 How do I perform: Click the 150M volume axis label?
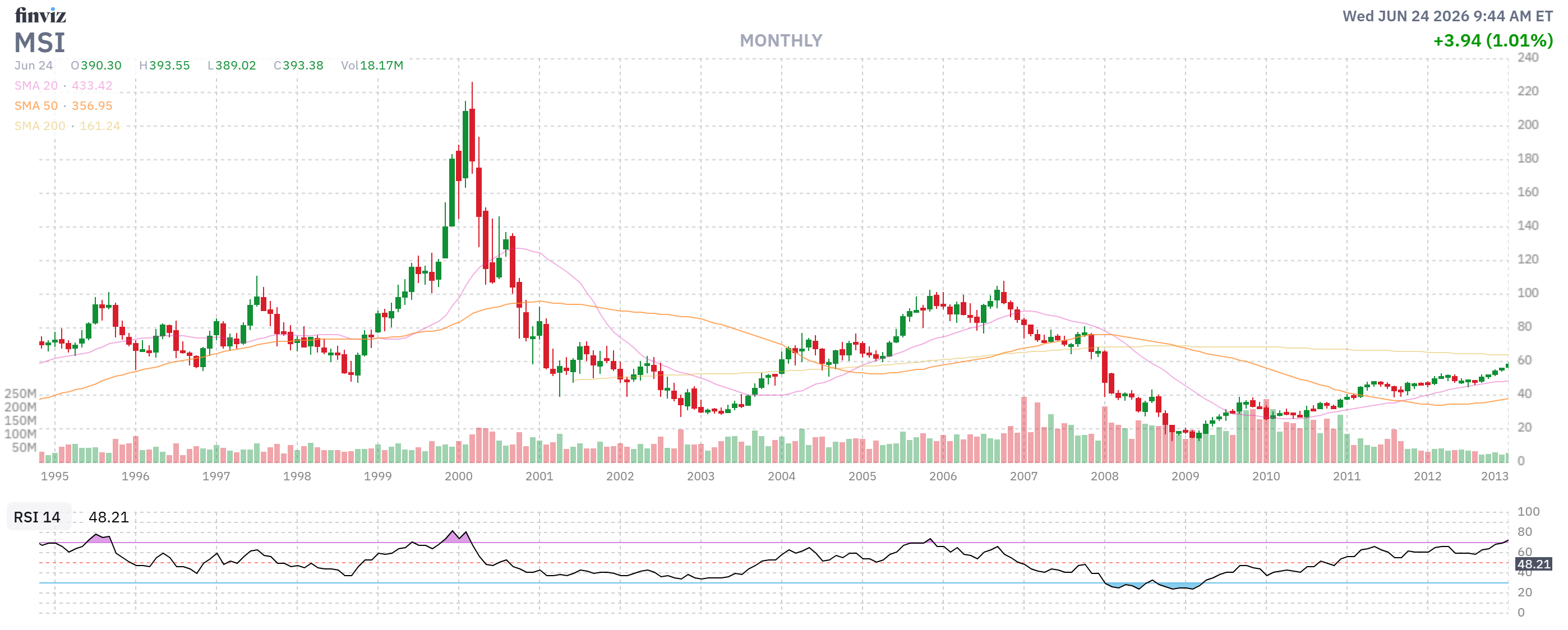[x=21, y=420]
